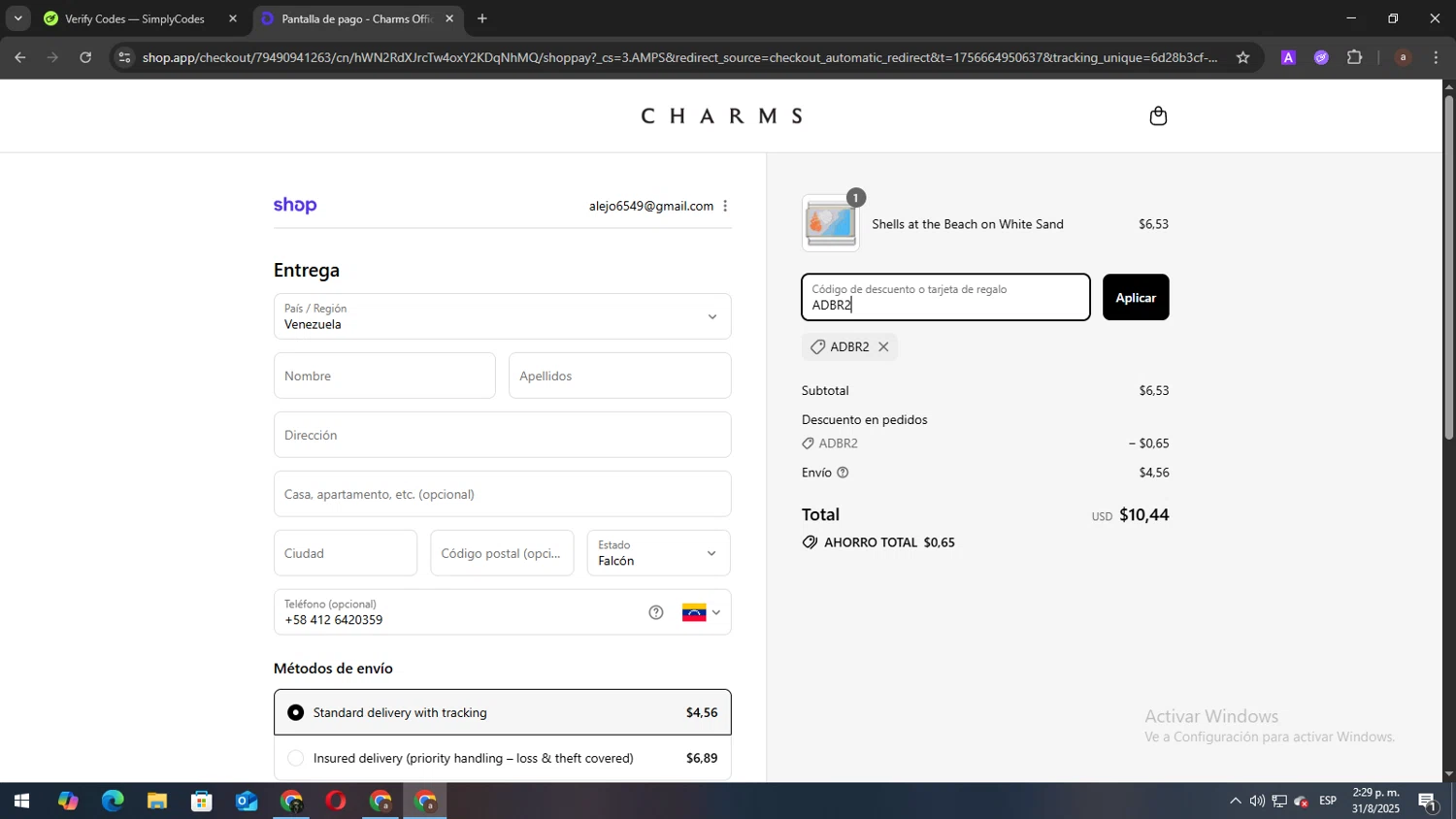Click the email alejo6549@gmail.com
The image size is (1456, 819).
pyautogui.click(x=651, y=206)
